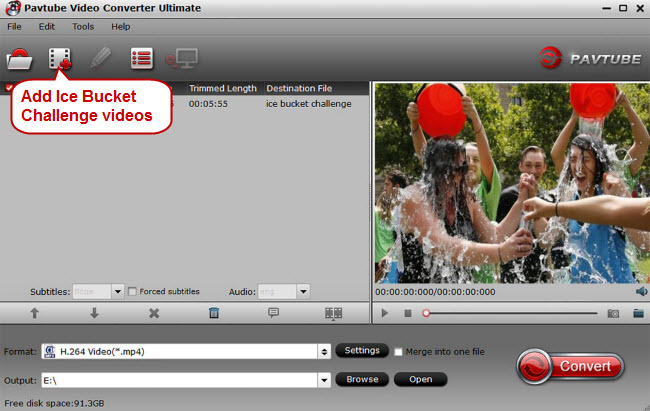The width and height of the screenshot is (650, 411).
Task: Open the Tools menu
Action: [x=83, y=27]
